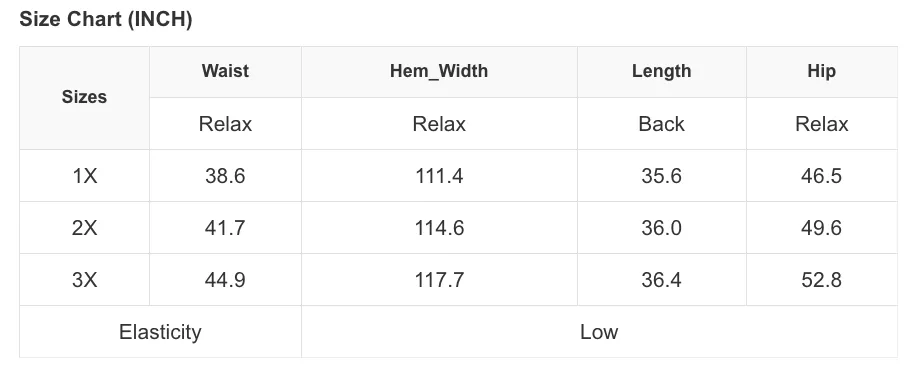The width and height of the screenshot is (924, 378).
Task: Click the 52.8 hip value
Action: [x=821, y=280]
